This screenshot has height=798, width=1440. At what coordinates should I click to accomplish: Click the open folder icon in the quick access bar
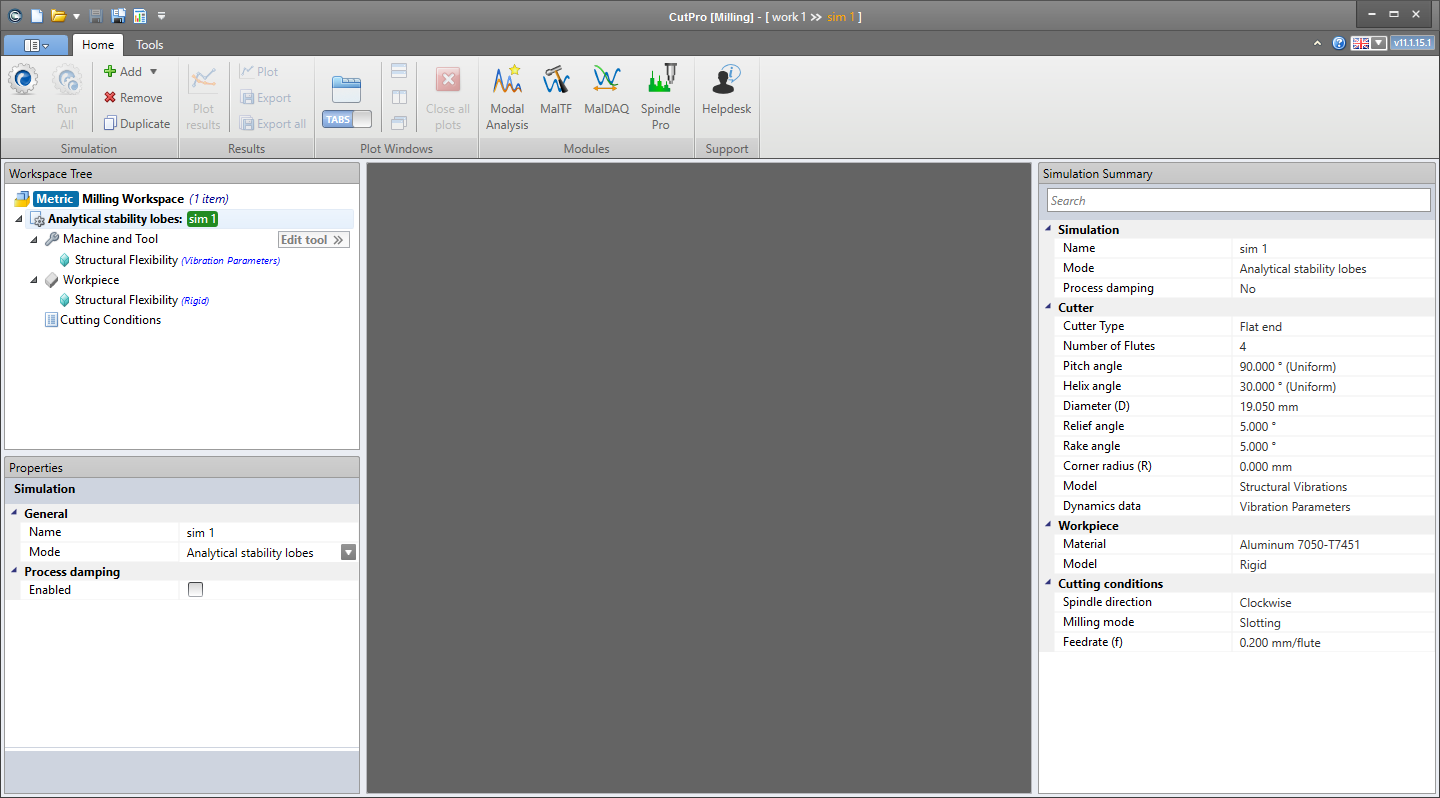click(x=59, y=16)
